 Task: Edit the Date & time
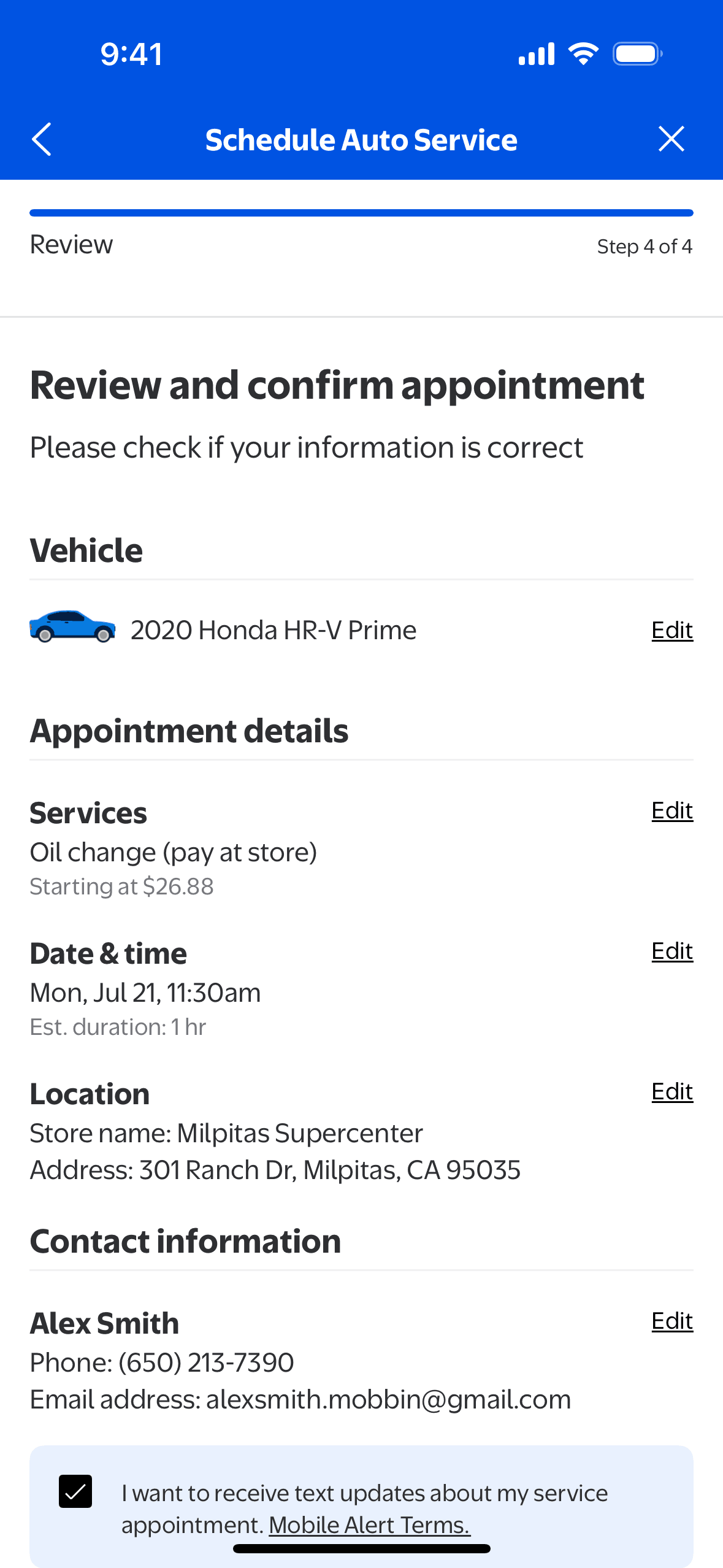(671, 951)
